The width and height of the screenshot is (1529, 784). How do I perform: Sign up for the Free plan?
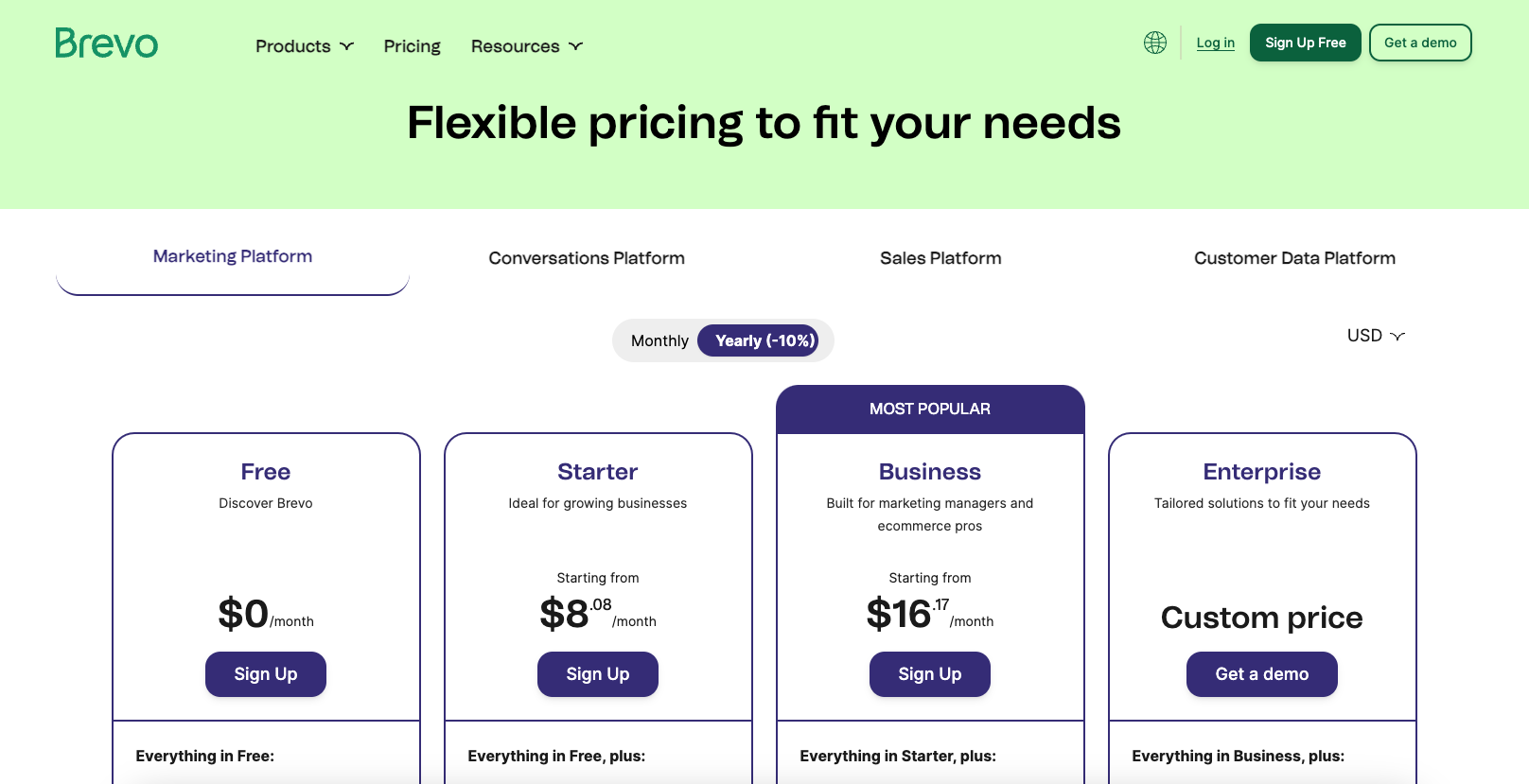coord(266,674)
